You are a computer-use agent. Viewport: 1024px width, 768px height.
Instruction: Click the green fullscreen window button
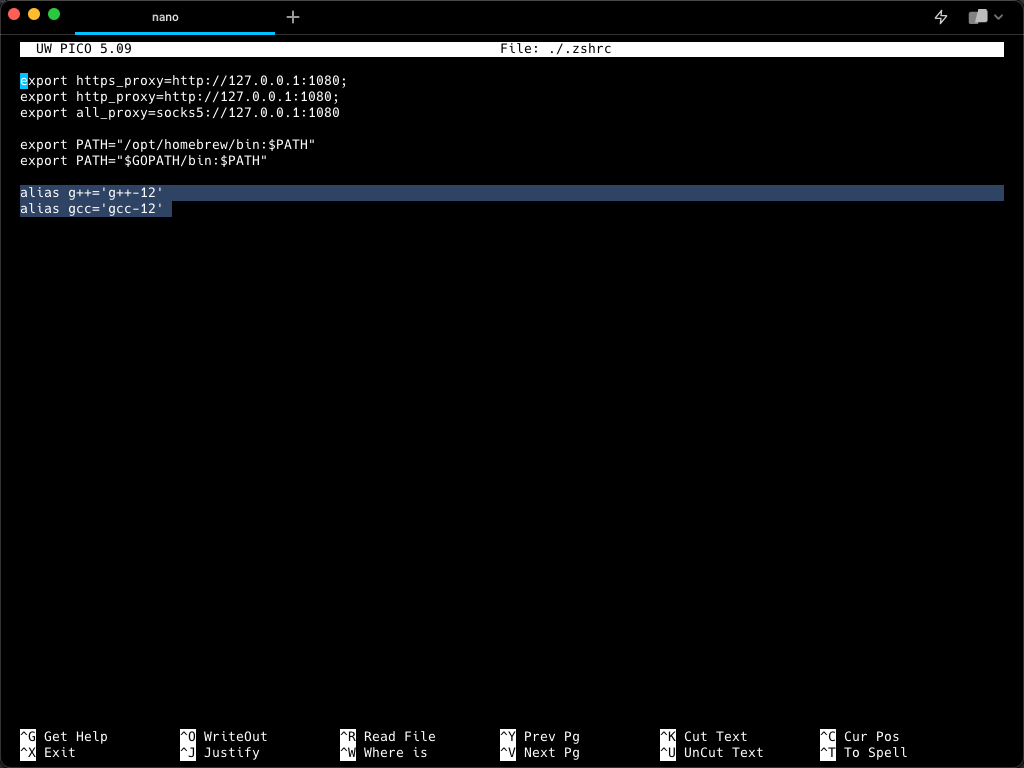pos(54,14)
